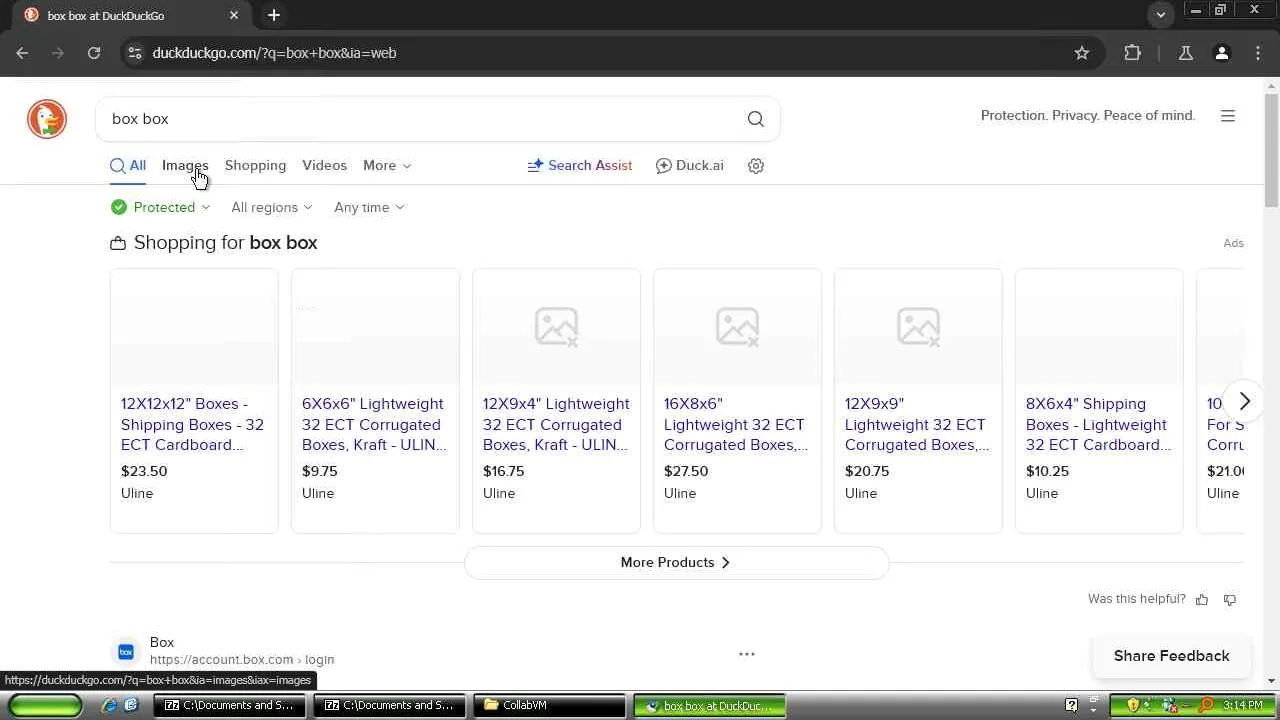Submit search with the magnifier icon
Viewport: 1280px width, 720px height.
pyautogui.click(x=756, y=119)
